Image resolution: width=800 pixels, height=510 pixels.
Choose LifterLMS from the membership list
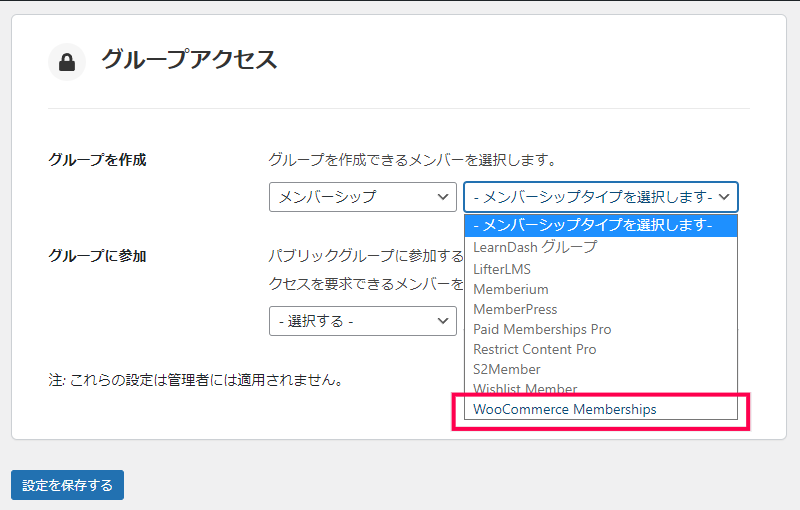coord(601,269)
